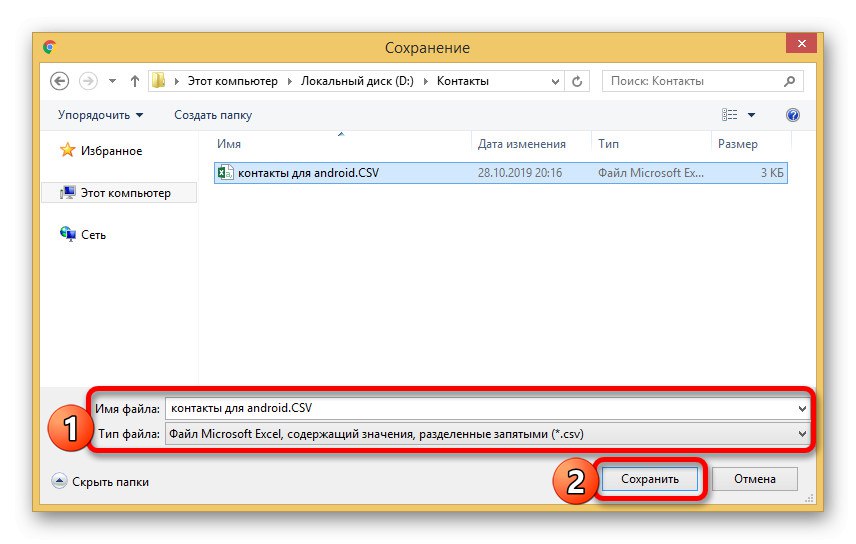Click the Back navigation arrow
The image size is (856, 544).
(x=60, y=81)
